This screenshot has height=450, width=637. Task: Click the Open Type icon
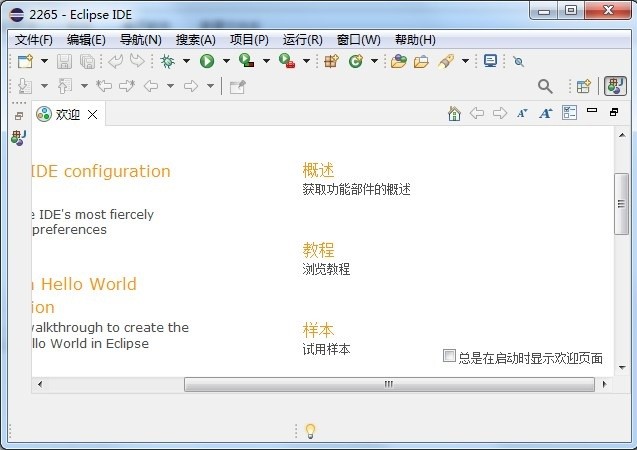coord(399,61)
